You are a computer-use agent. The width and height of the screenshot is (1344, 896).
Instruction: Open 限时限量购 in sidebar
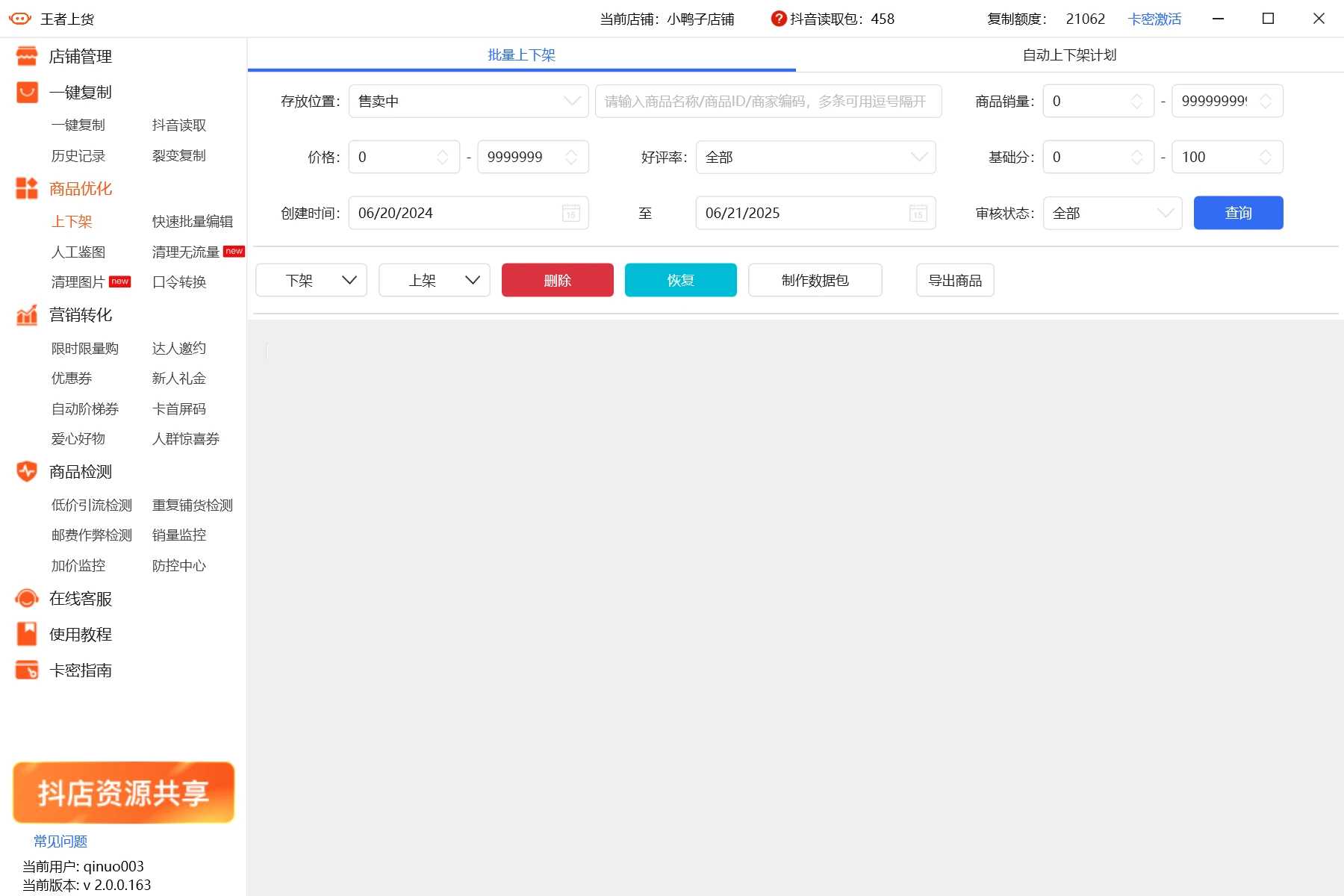(85, 349)
